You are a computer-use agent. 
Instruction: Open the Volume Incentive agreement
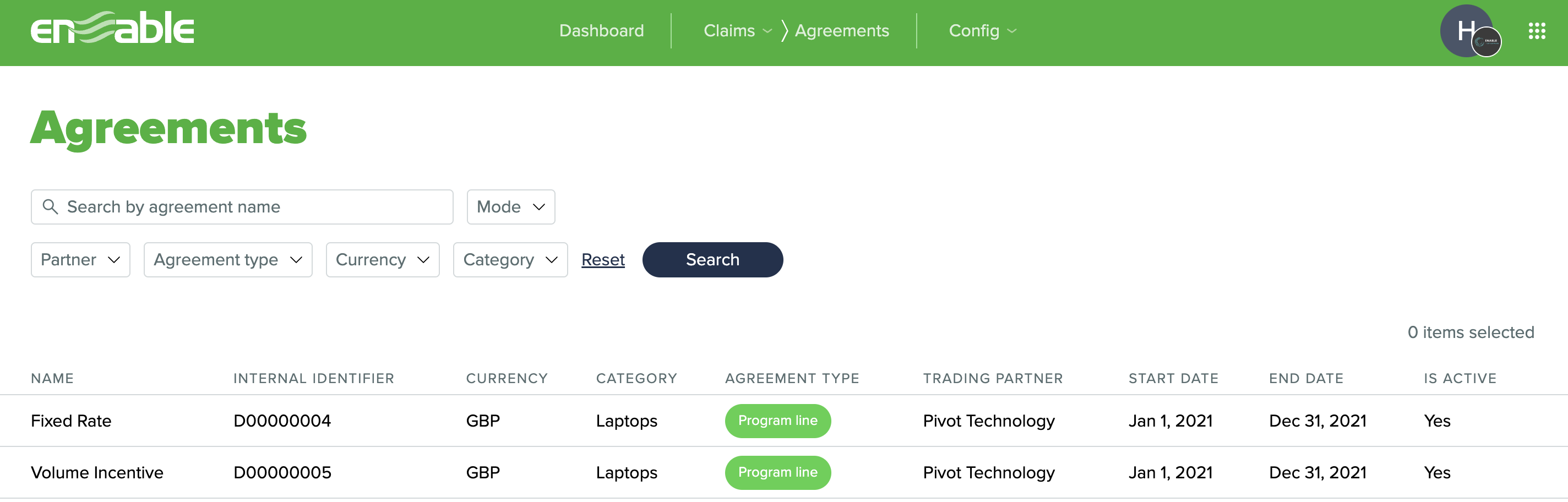point(97,472)
